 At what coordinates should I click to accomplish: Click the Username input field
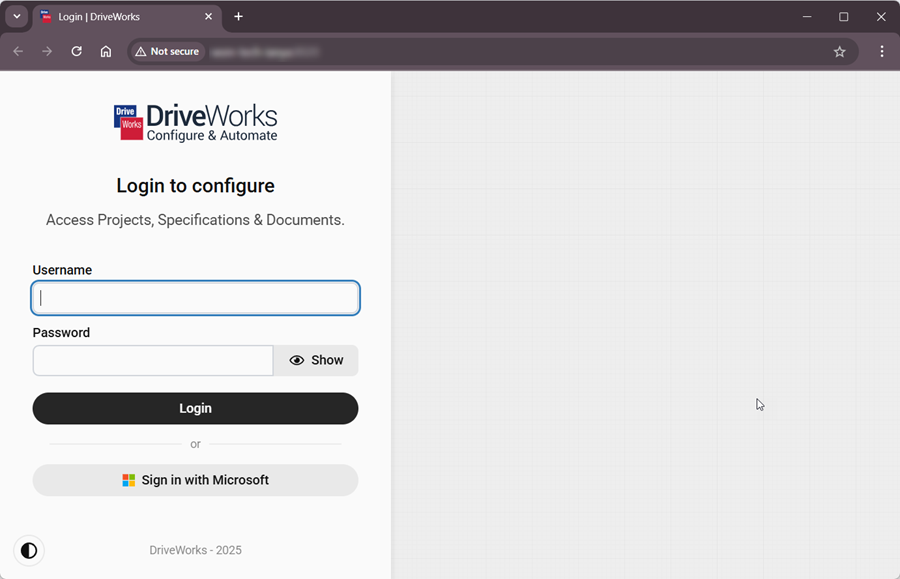coord(195,298)
